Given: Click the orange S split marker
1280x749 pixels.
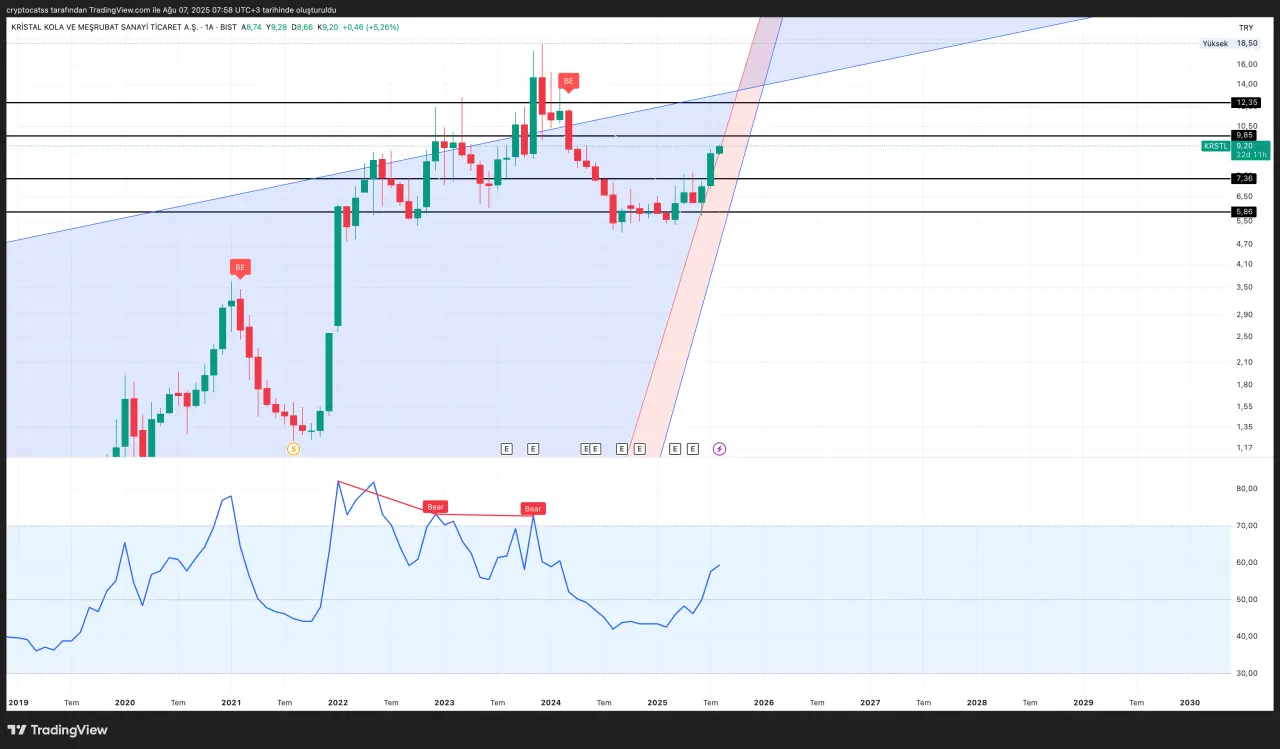Looking at the screenshot, I should 293,449.
